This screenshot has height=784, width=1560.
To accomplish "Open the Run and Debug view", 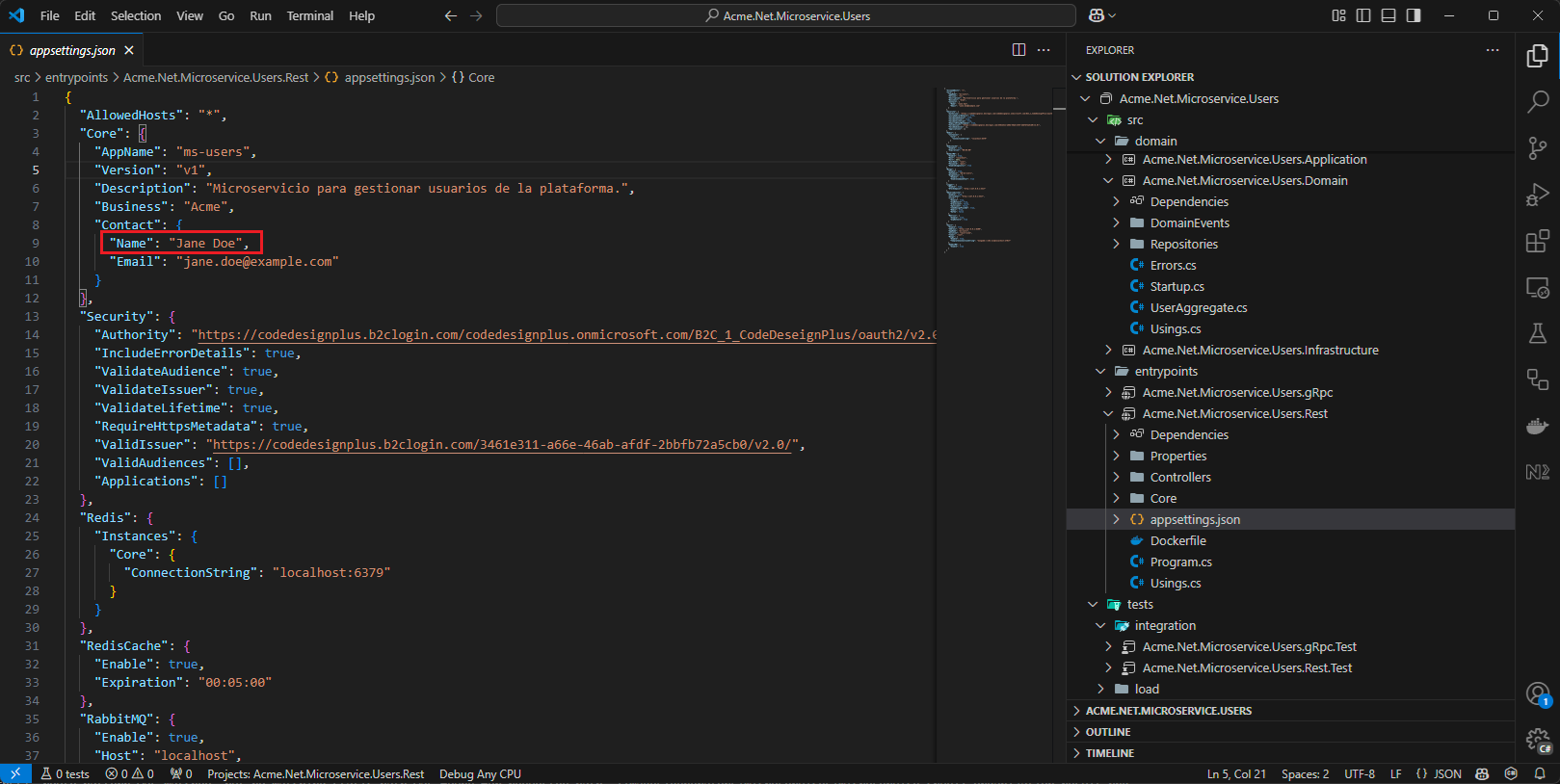I will click(1538, 195).
